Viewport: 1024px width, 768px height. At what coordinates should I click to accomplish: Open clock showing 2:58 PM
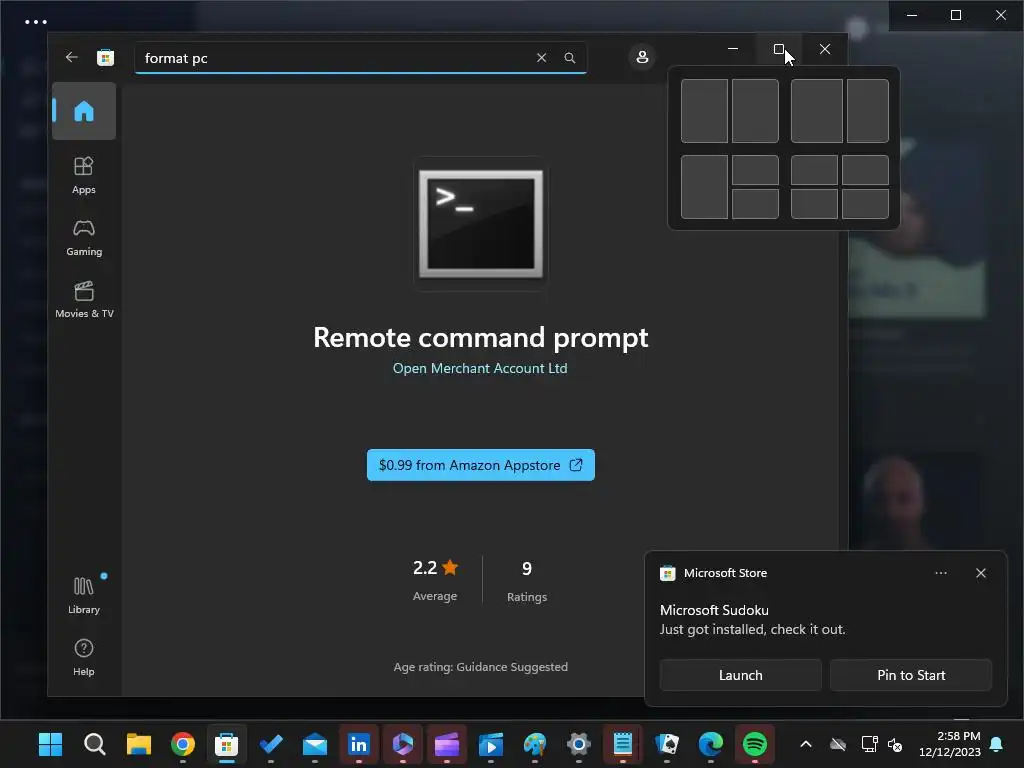click(x=950, y=744)
